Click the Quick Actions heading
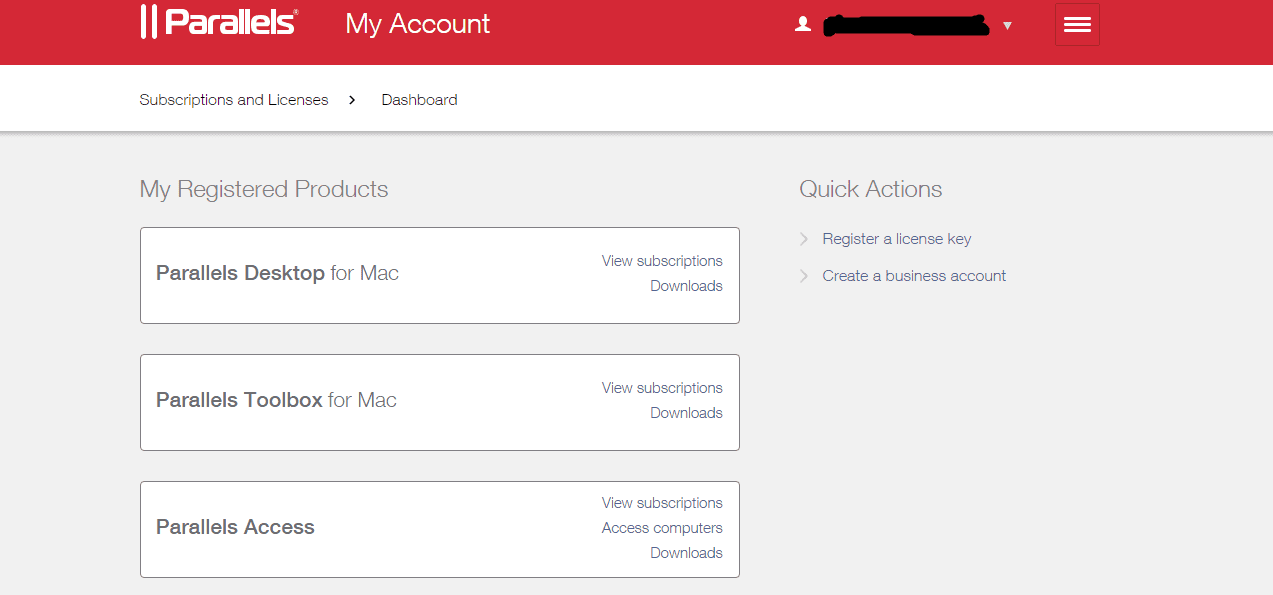1273x595 pixels. (871, 189)
